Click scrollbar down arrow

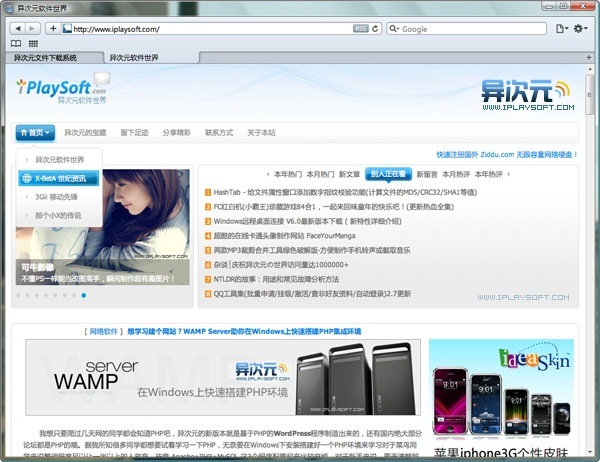click(x=589, y=452)
